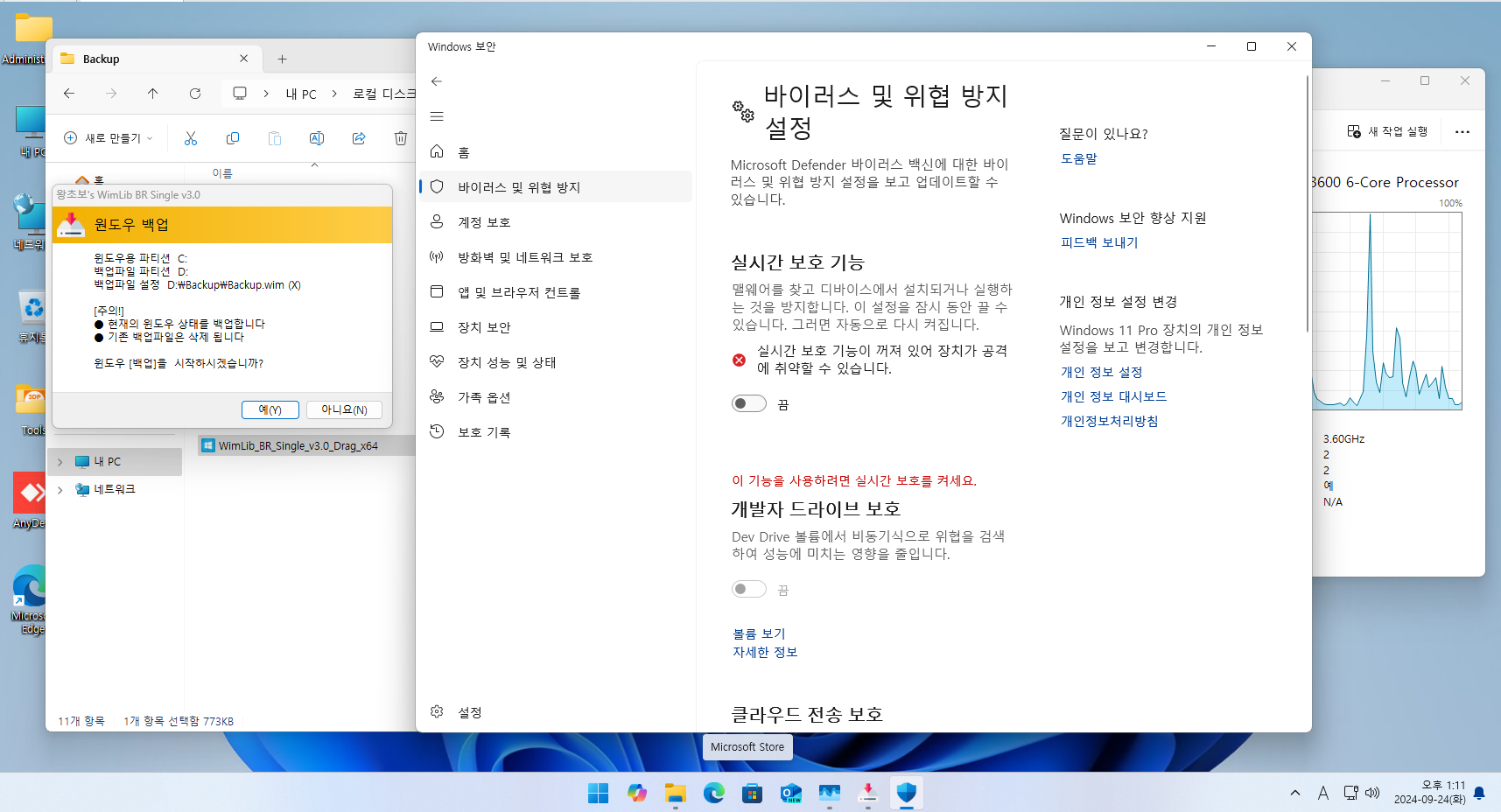Open the Windows Start button
This screenshot has height=812, width=1501.
599,793
